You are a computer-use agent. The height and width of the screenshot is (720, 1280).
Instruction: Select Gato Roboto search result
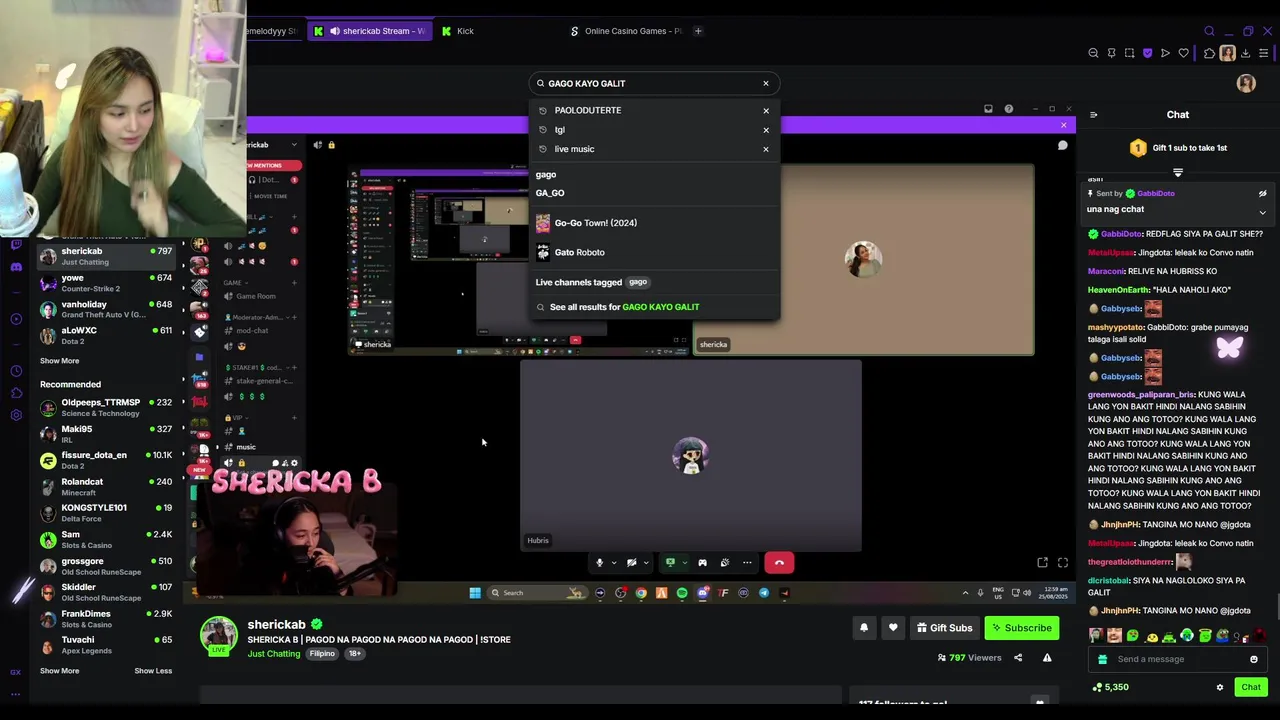click(x=654, y=252)
